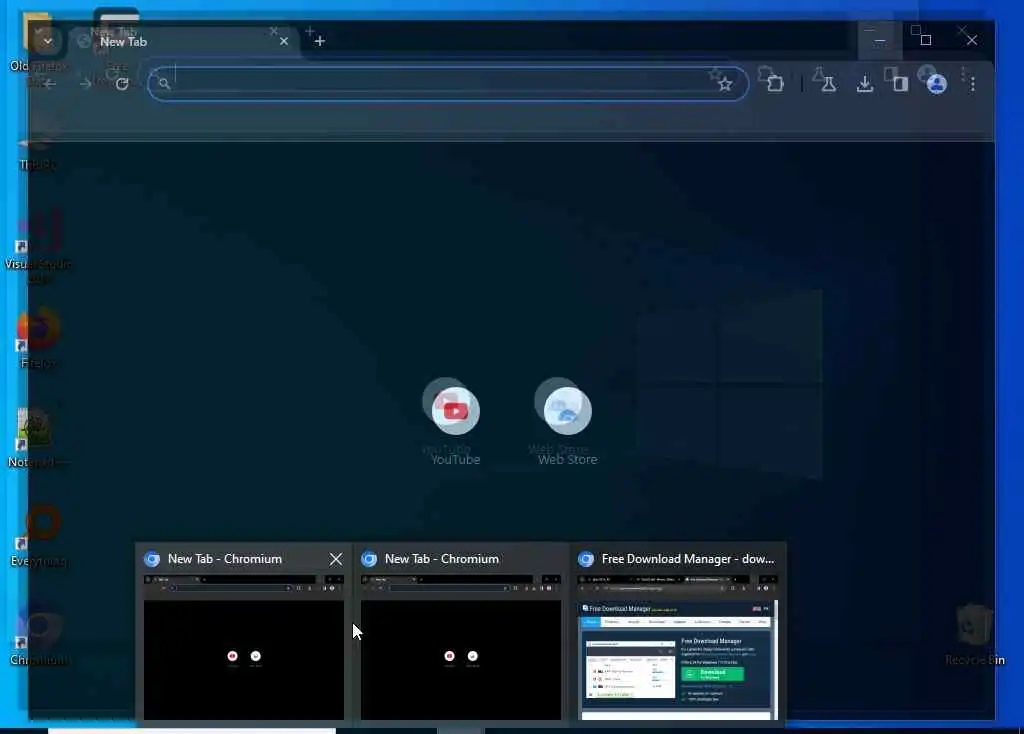Screen dimensions: 1024x734
Task: Close the New Tab browser tab
Action: 284,41
